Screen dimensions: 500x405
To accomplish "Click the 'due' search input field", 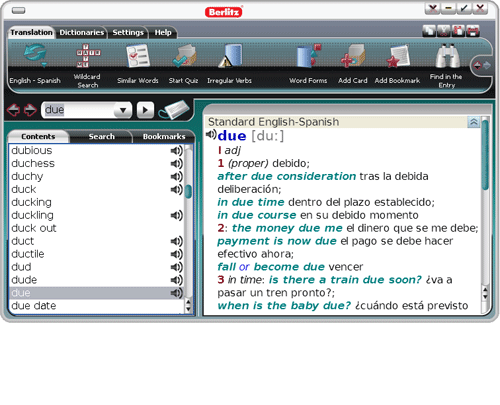I will click(79, 110).
